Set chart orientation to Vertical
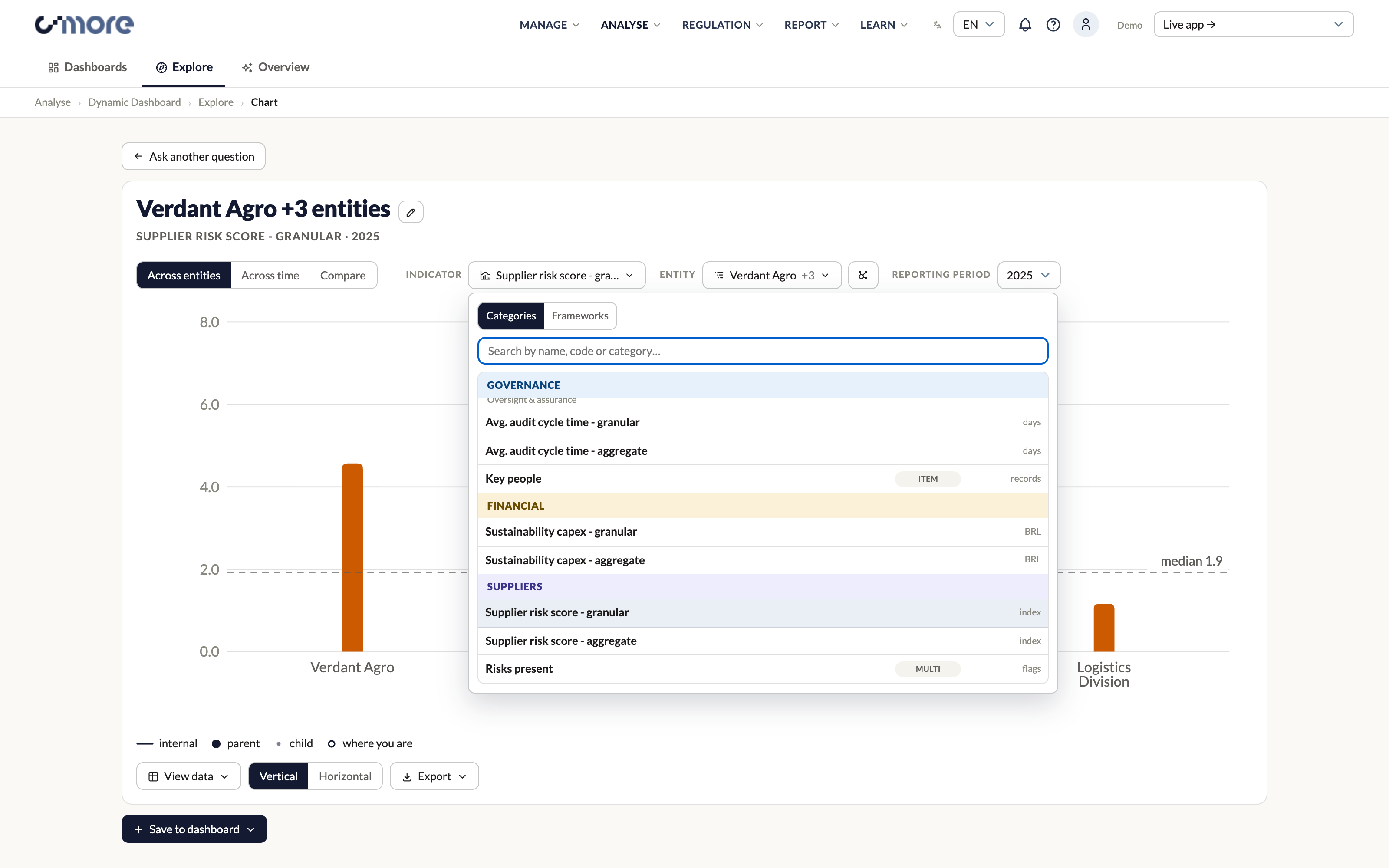This screenshot has height=868, width=1389. 278,776
